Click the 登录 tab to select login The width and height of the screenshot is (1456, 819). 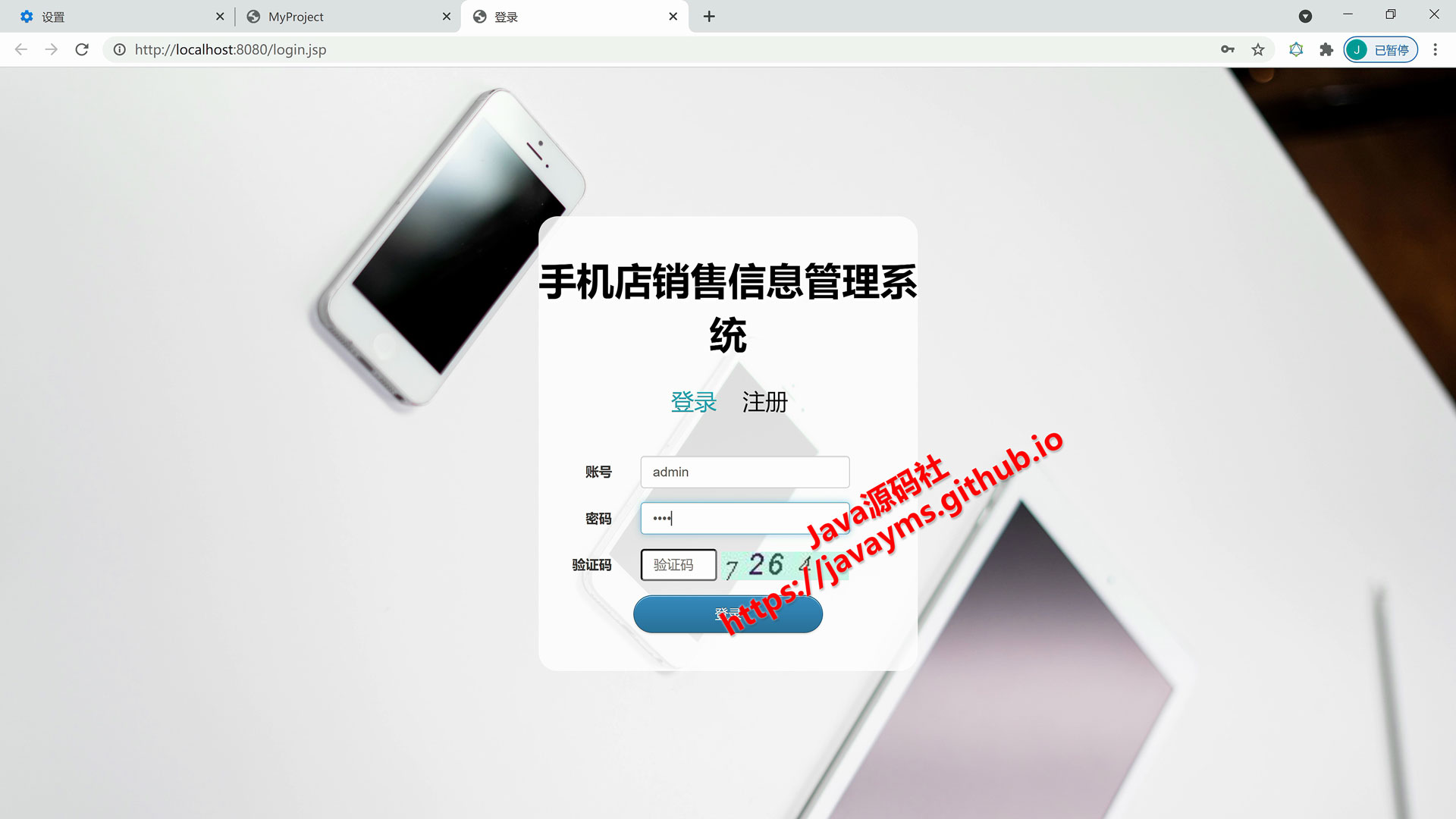coord(693,402)
